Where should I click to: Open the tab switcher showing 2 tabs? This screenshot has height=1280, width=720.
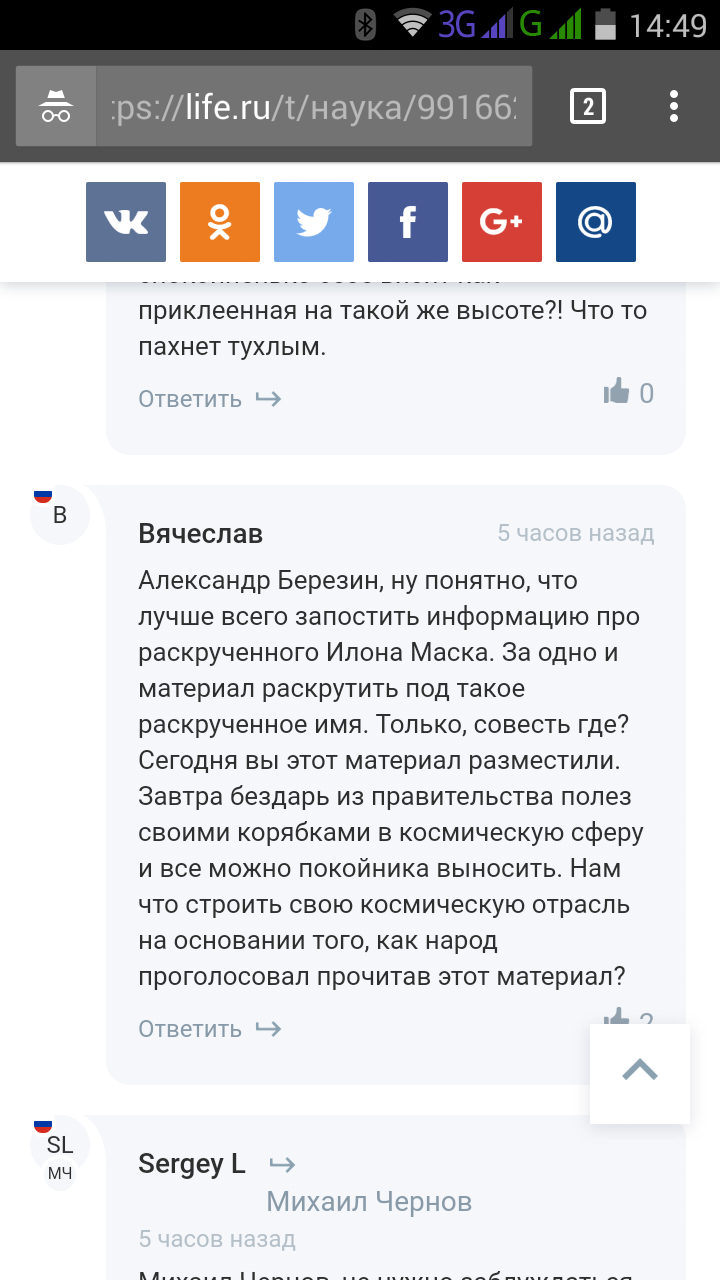point(587,106)
